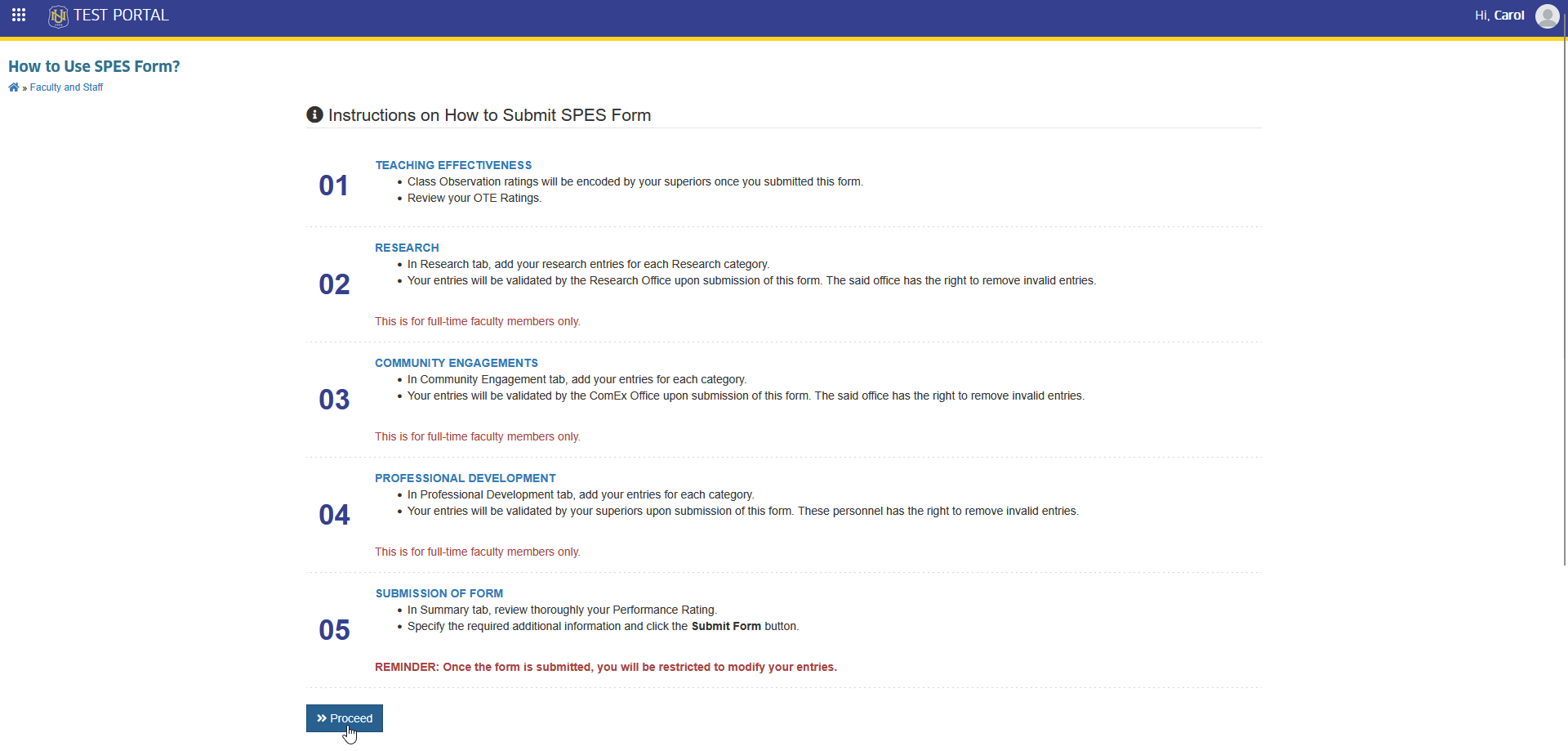Image resolution: width=1568 pixels, height=751 pixels.
Task: Open Carol's user avatar menu
Action: coord(1547,16)
